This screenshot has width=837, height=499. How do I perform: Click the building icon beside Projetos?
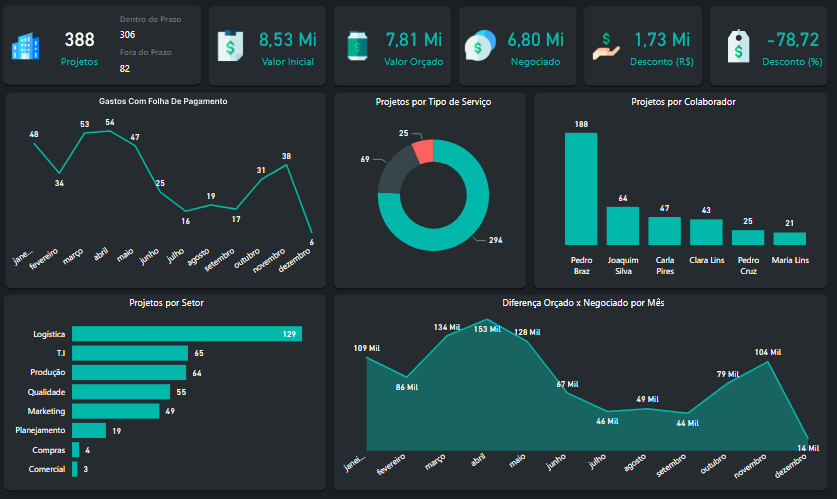tap(27, 46)
